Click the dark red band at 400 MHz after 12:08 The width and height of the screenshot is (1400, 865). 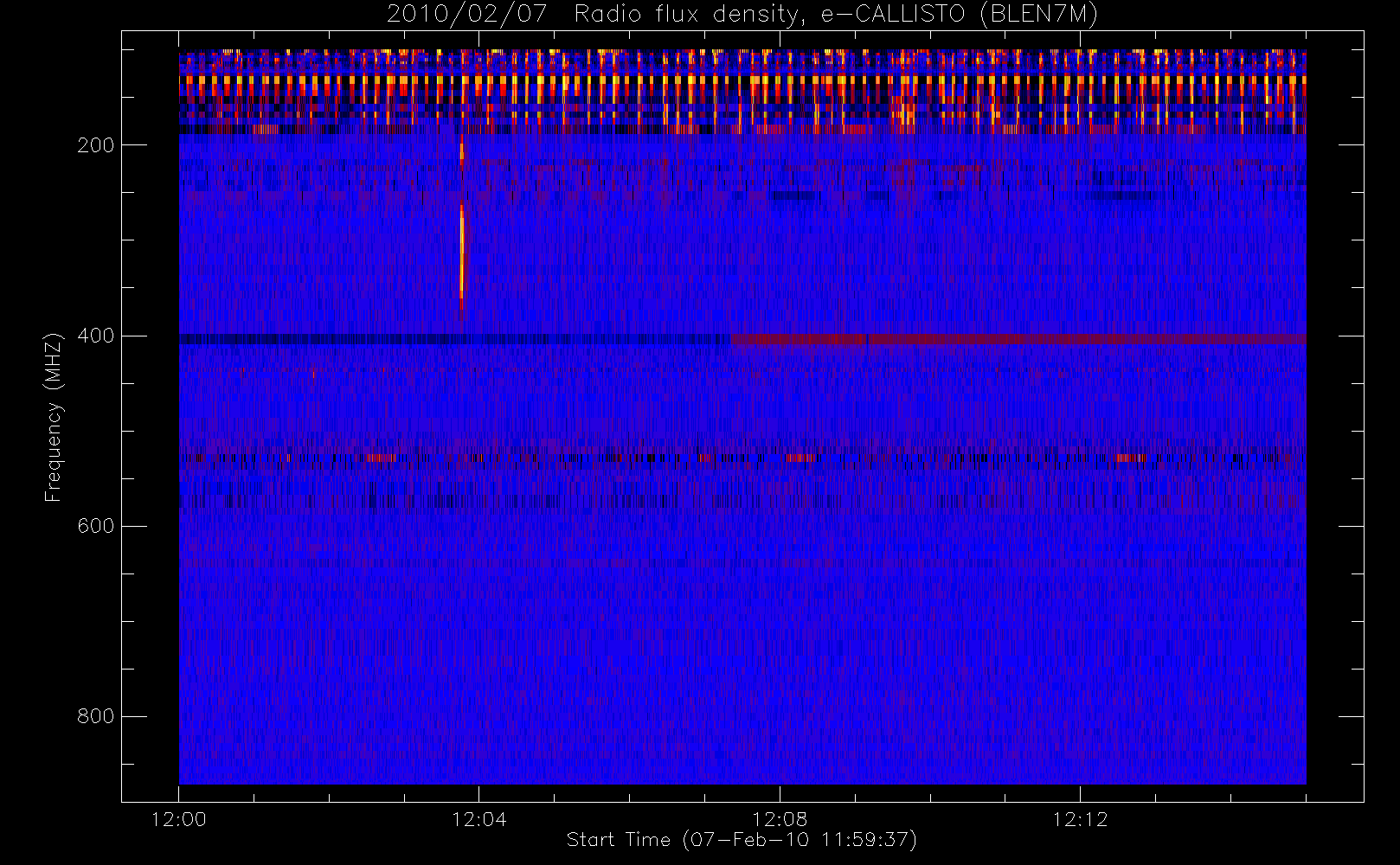pos(1018,339)
